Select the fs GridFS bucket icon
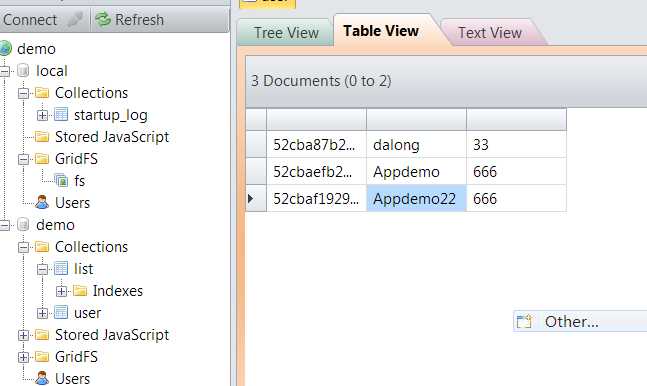This screenshot has width=647, height=386. (x=61, y=181)
